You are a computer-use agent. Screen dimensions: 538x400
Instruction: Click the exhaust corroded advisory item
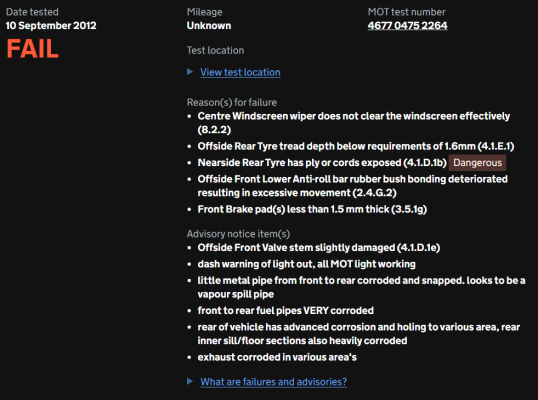pyautogui.click(x=277, y=357)
